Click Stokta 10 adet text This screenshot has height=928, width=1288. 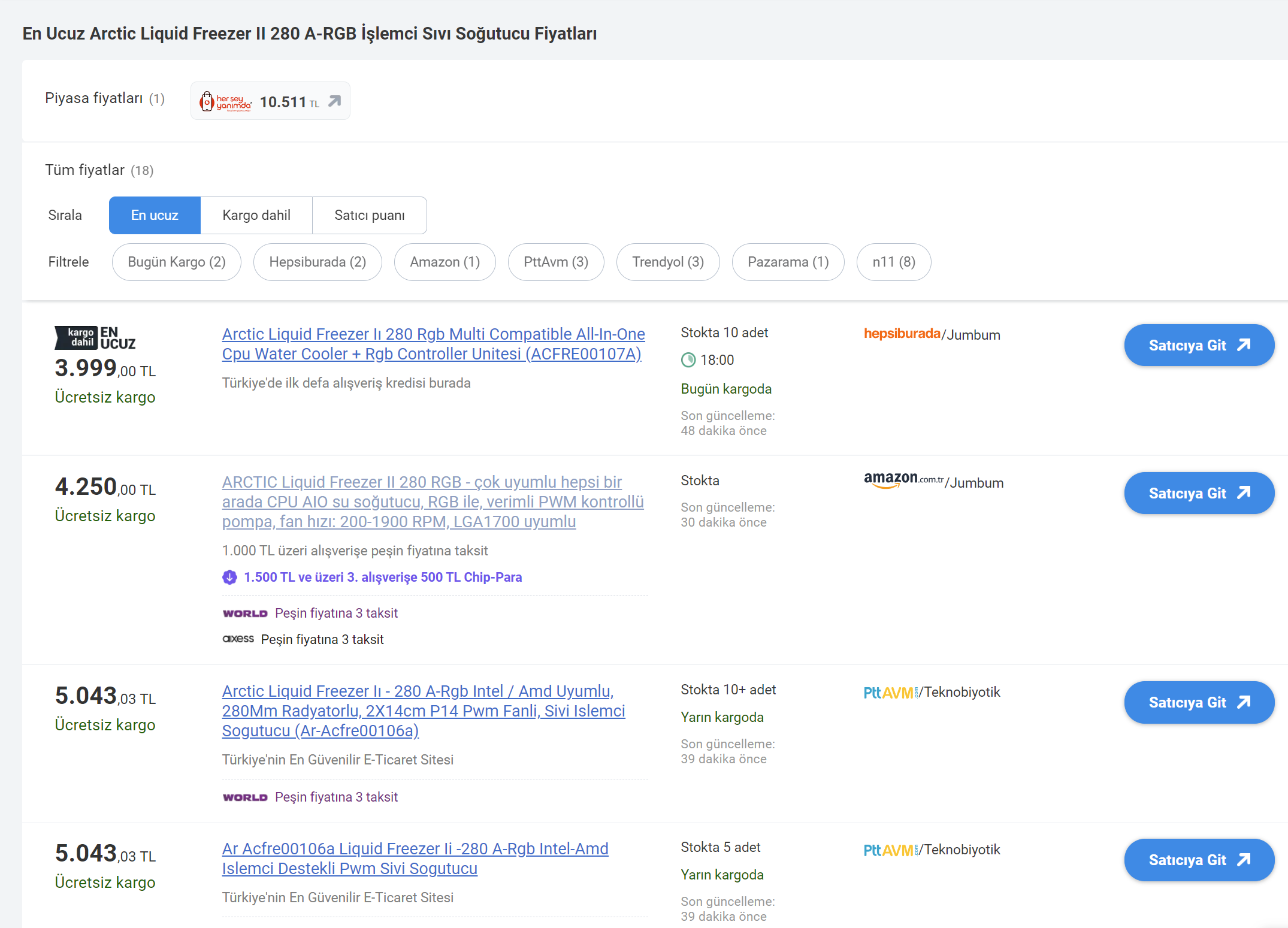(x=724, y=332)
